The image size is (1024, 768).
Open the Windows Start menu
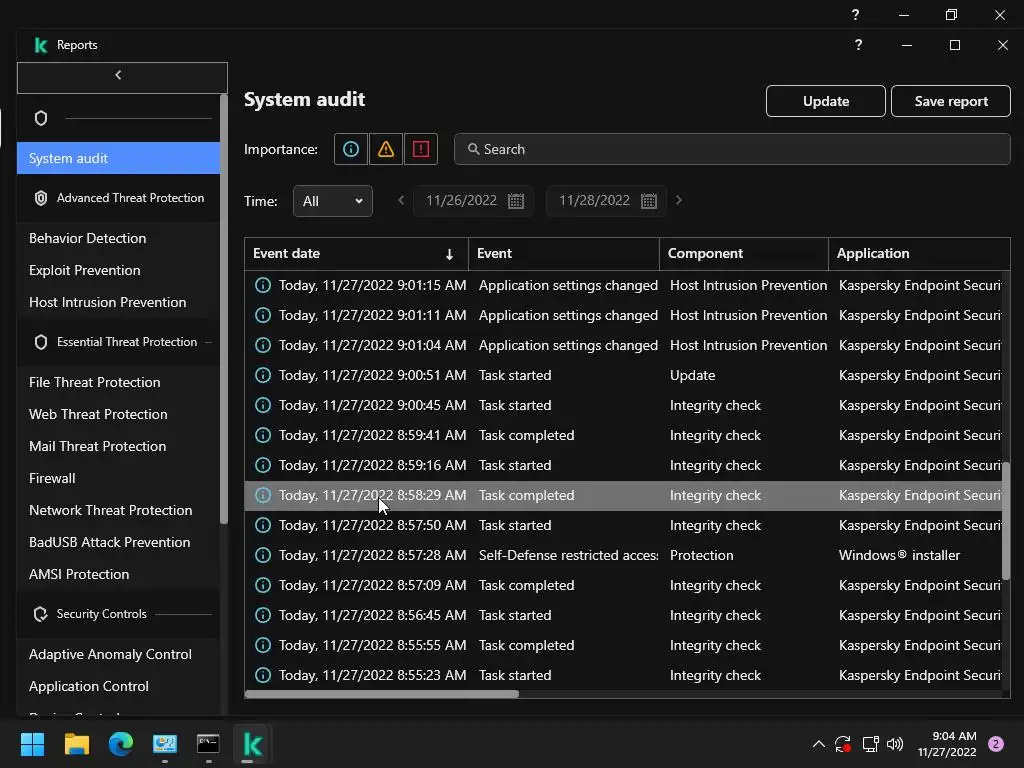click(32, 744)
